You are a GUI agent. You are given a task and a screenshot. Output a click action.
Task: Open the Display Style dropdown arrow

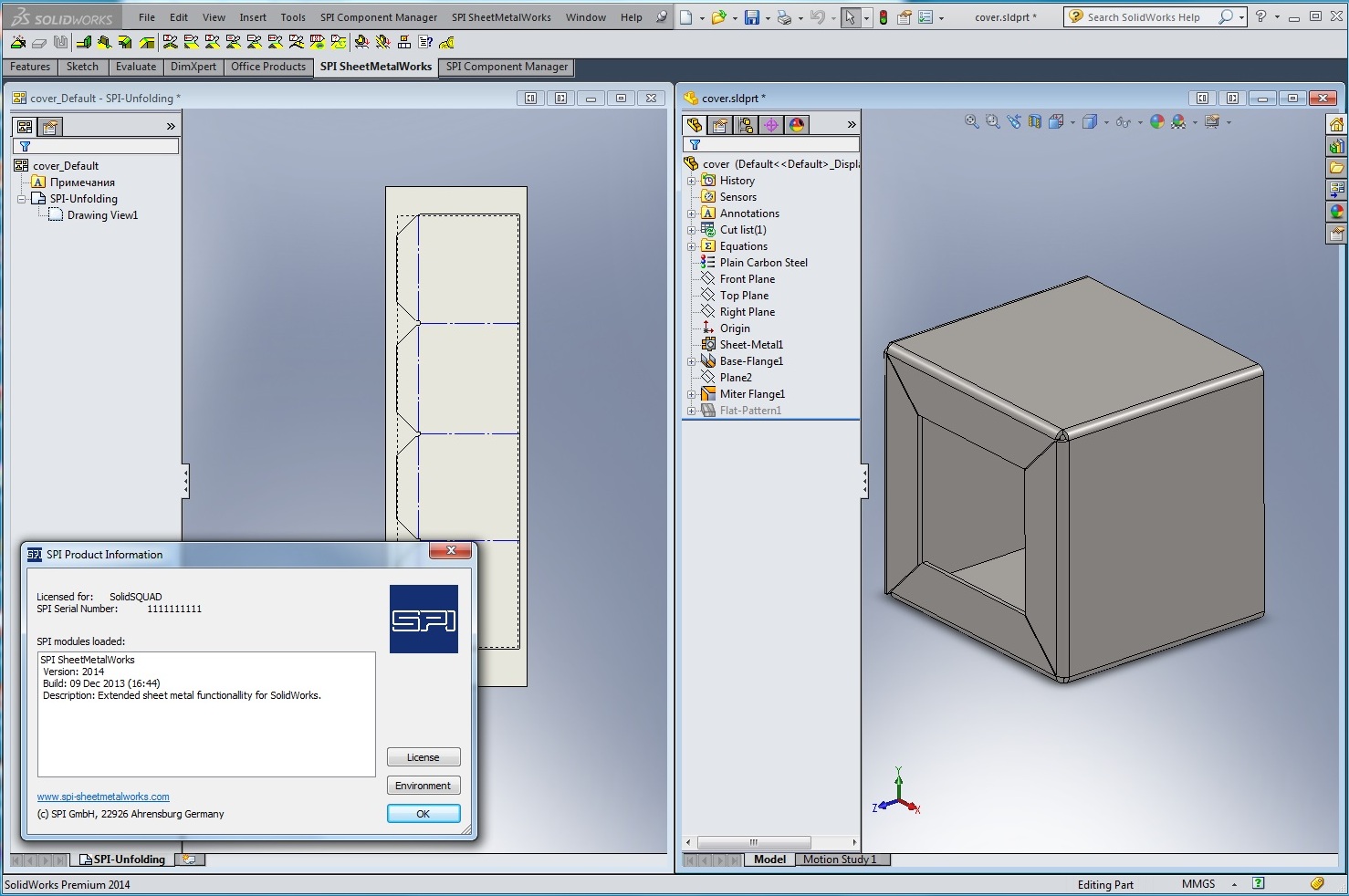click(x=1106, y=122)
